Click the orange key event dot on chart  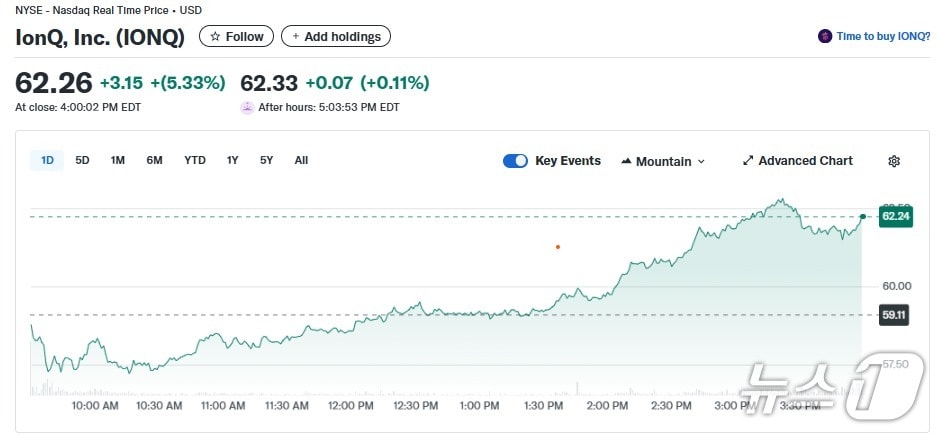coord(558,246)
